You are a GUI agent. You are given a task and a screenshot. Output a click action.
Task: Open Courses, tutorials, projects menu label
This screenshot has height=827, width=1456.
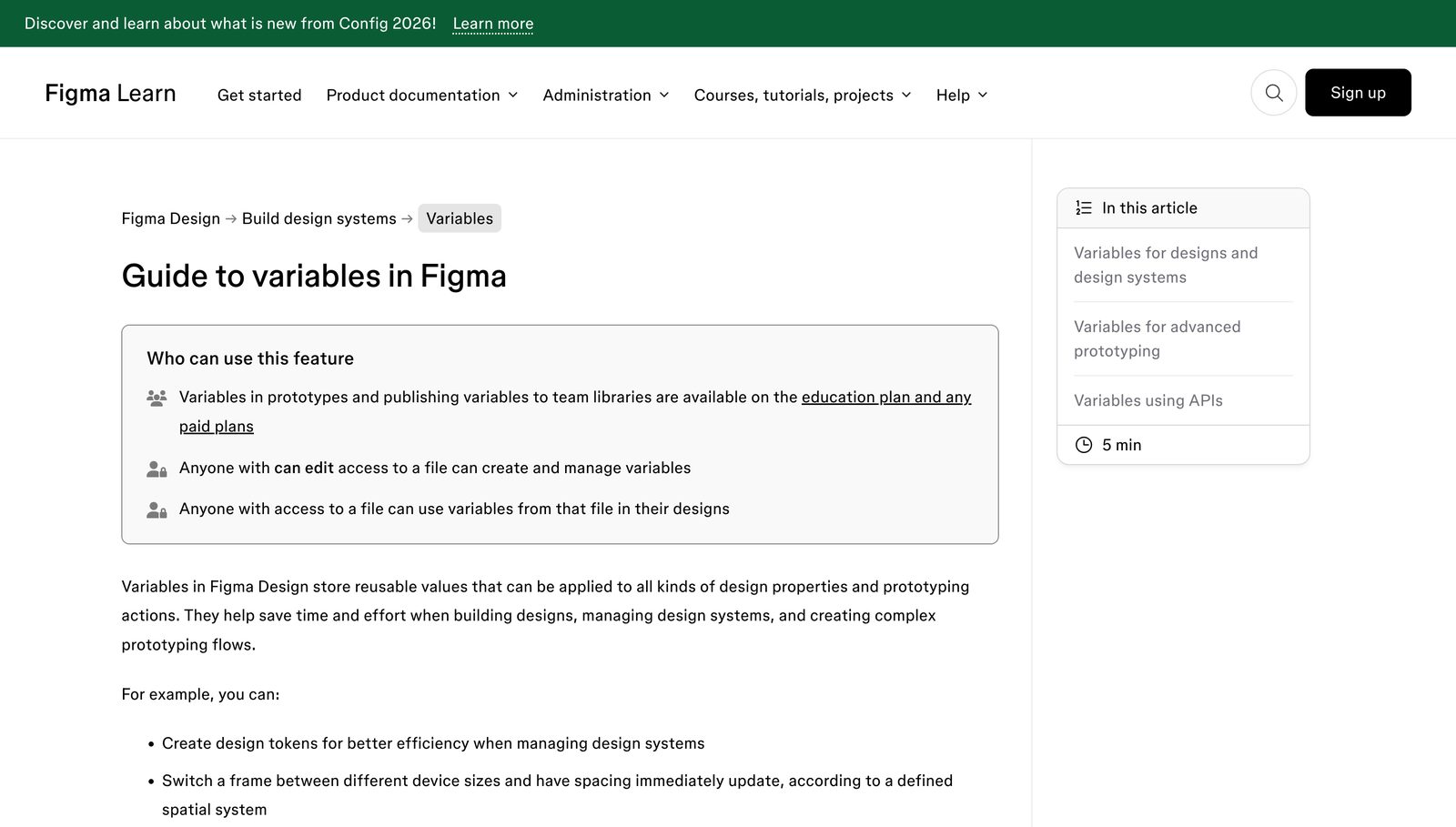(x=794, y=95)
